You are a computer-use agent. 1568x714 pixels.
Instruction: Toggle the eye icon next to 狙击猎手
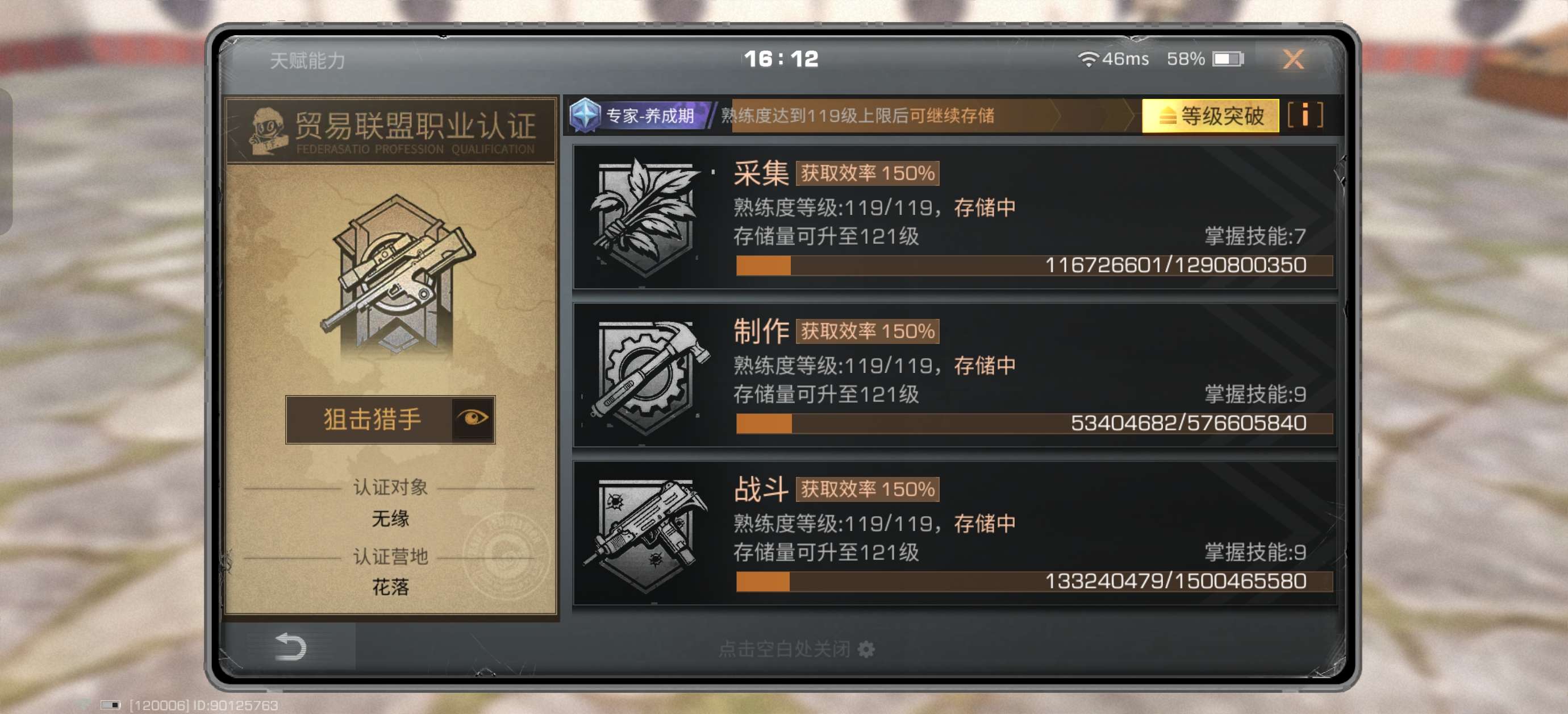point(472,418)
